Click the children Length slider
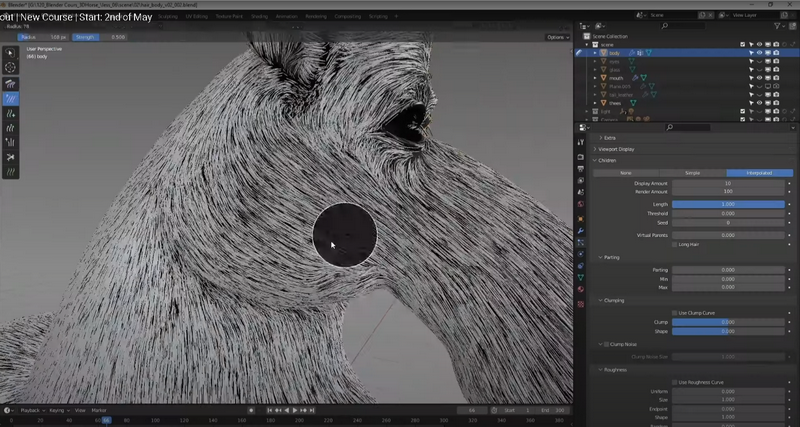Viewport: 800px width, 427px height. coord(728,204)
